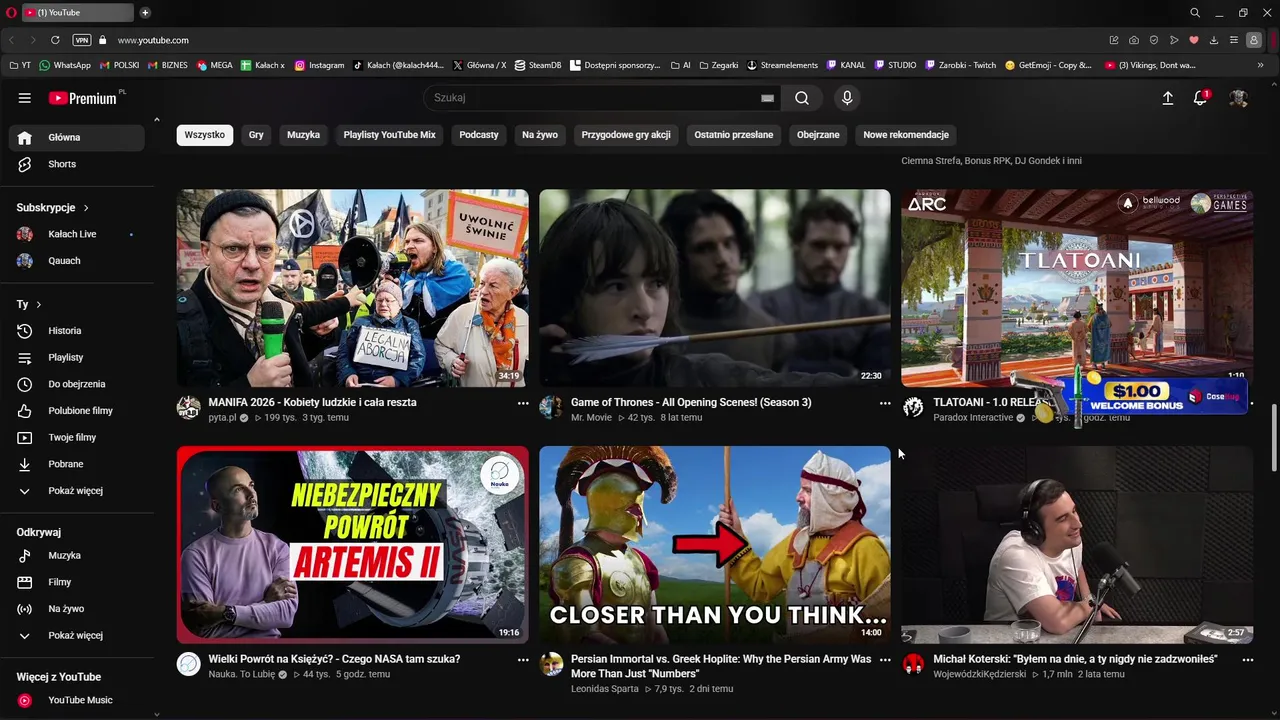Open the Zegarki bookmarks folder
Image resolution: width=1280 pixels, height=720 pixels.
click(x=718, y=65)
